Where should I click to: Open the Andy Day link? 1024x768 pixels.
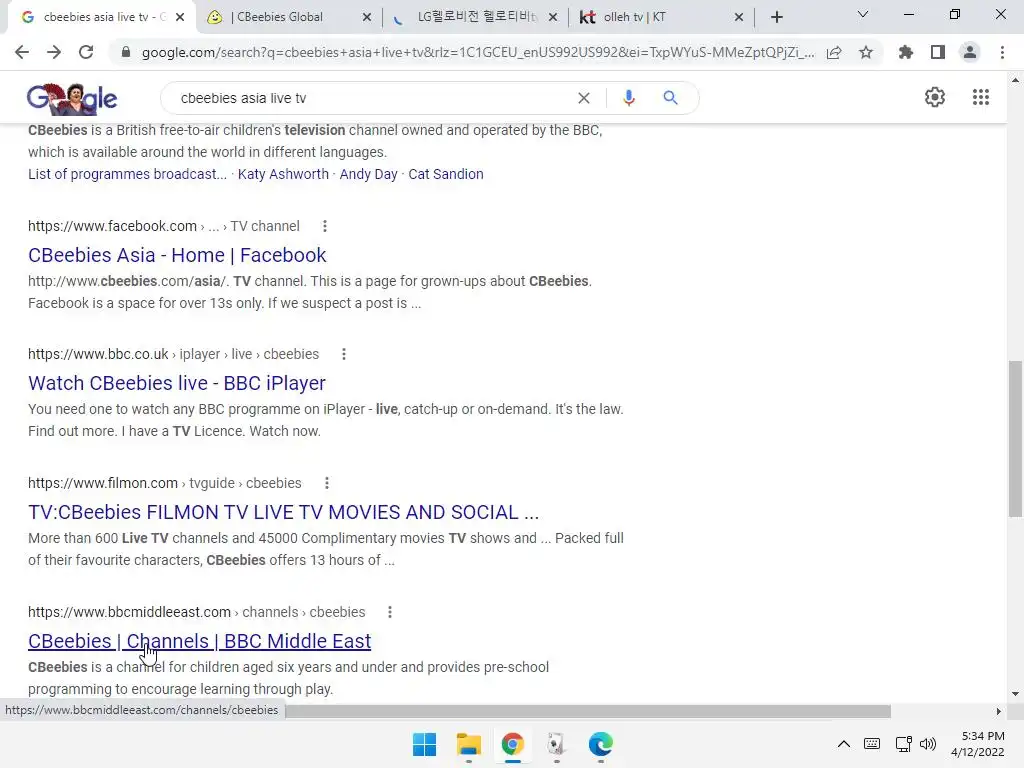coord(368,174)
